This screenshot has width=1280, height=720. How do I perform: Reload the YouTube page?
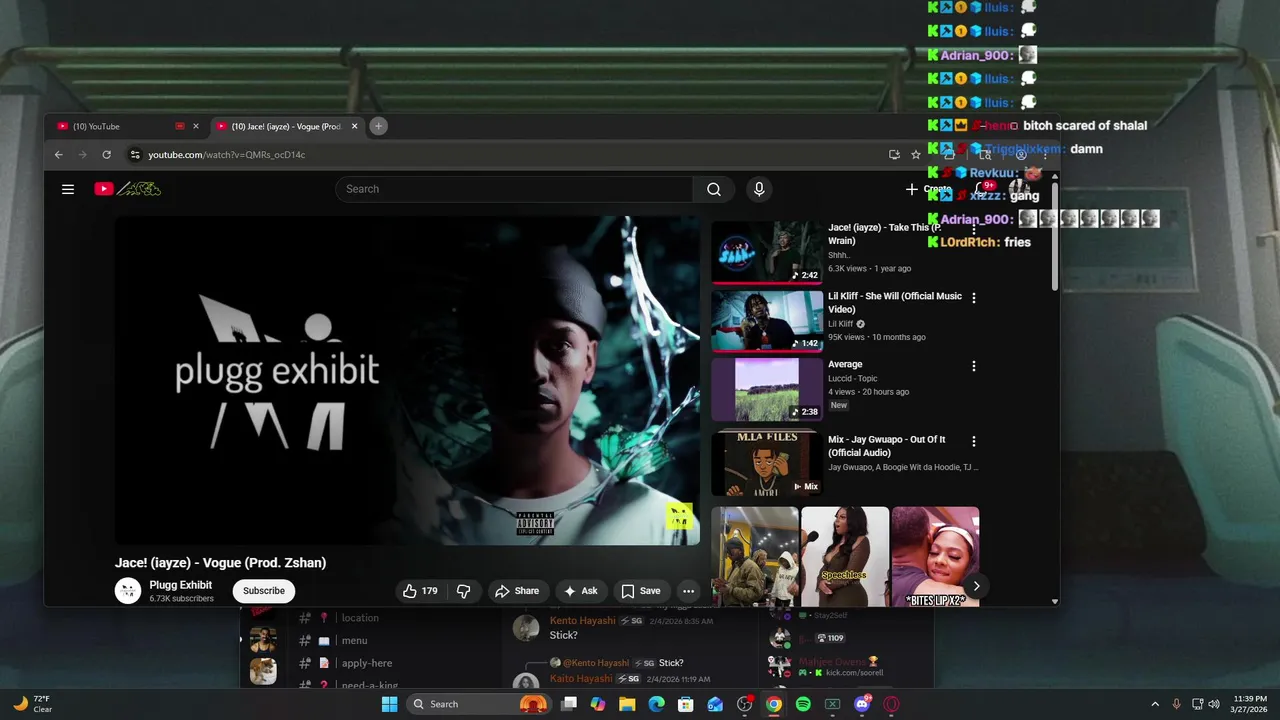point(106,155)
